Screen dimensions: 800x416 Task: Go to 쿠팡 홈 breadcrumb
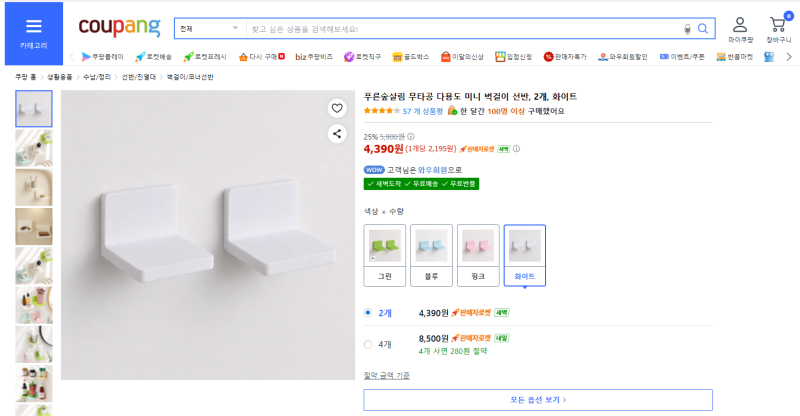[x=26, y=77]
